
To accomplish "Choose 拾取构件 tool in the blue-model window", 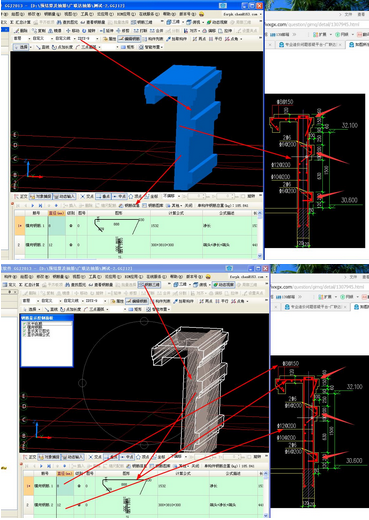I will tap(177, 39).
